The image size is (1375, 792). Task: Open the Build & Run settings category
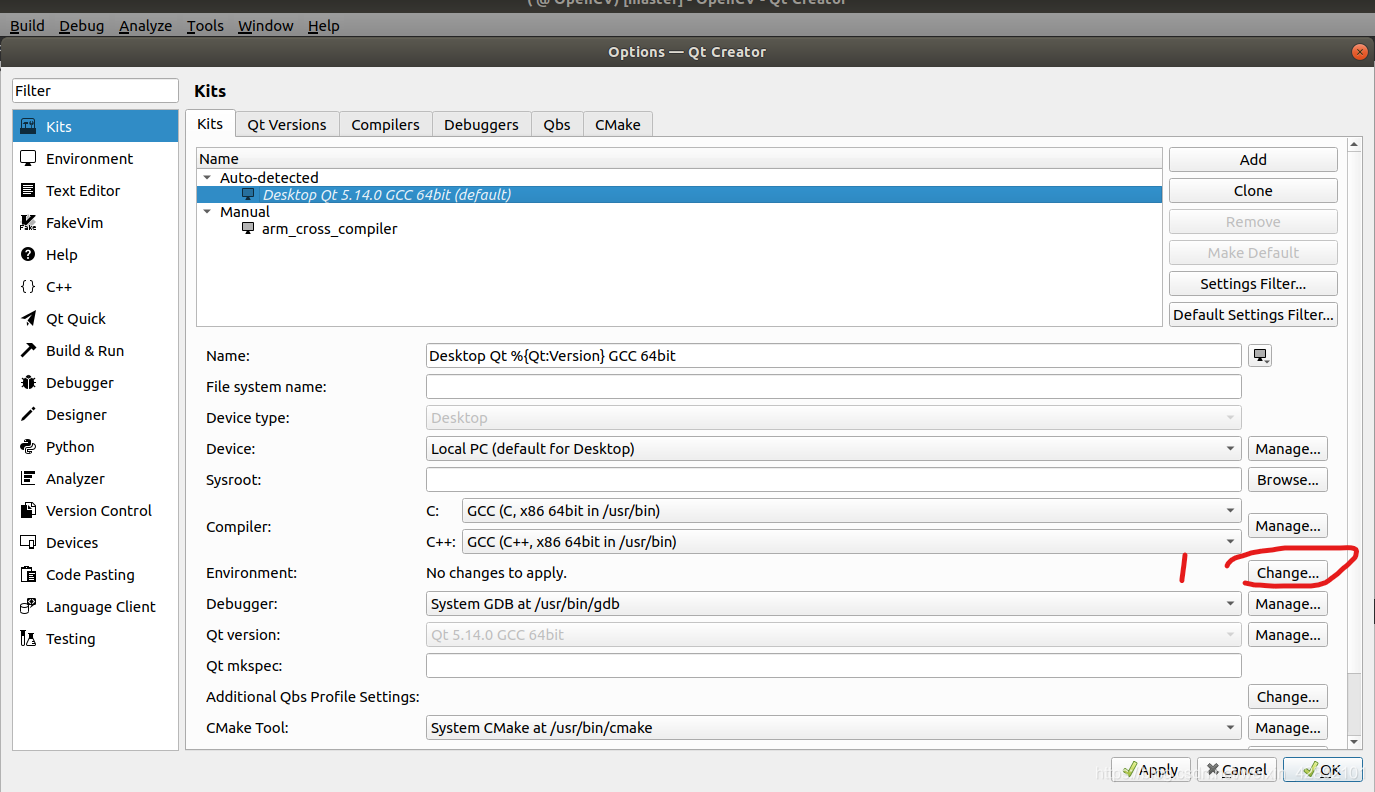(95, 350)
